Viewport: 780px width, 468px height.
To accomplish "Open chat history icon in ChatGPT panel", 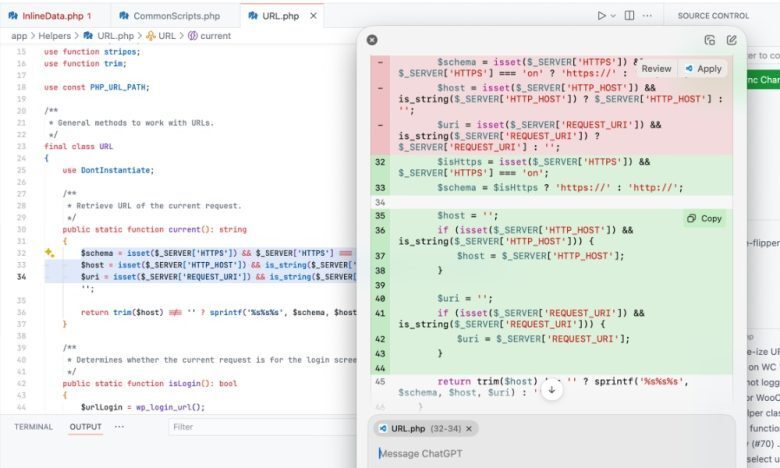I will click(710, 40).
